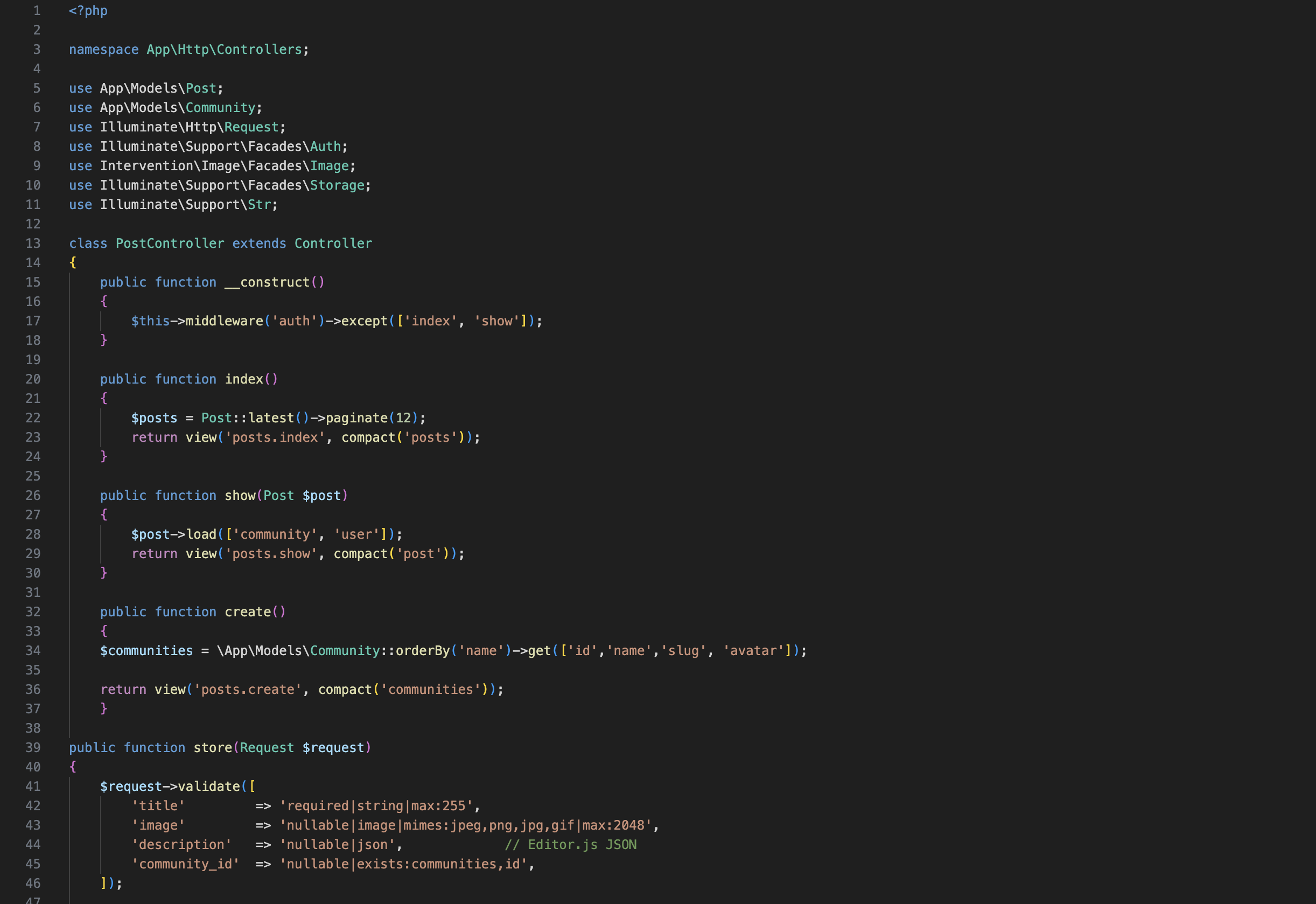
Task: Click line number 39 in the gutter
Action: coord(33,748)
